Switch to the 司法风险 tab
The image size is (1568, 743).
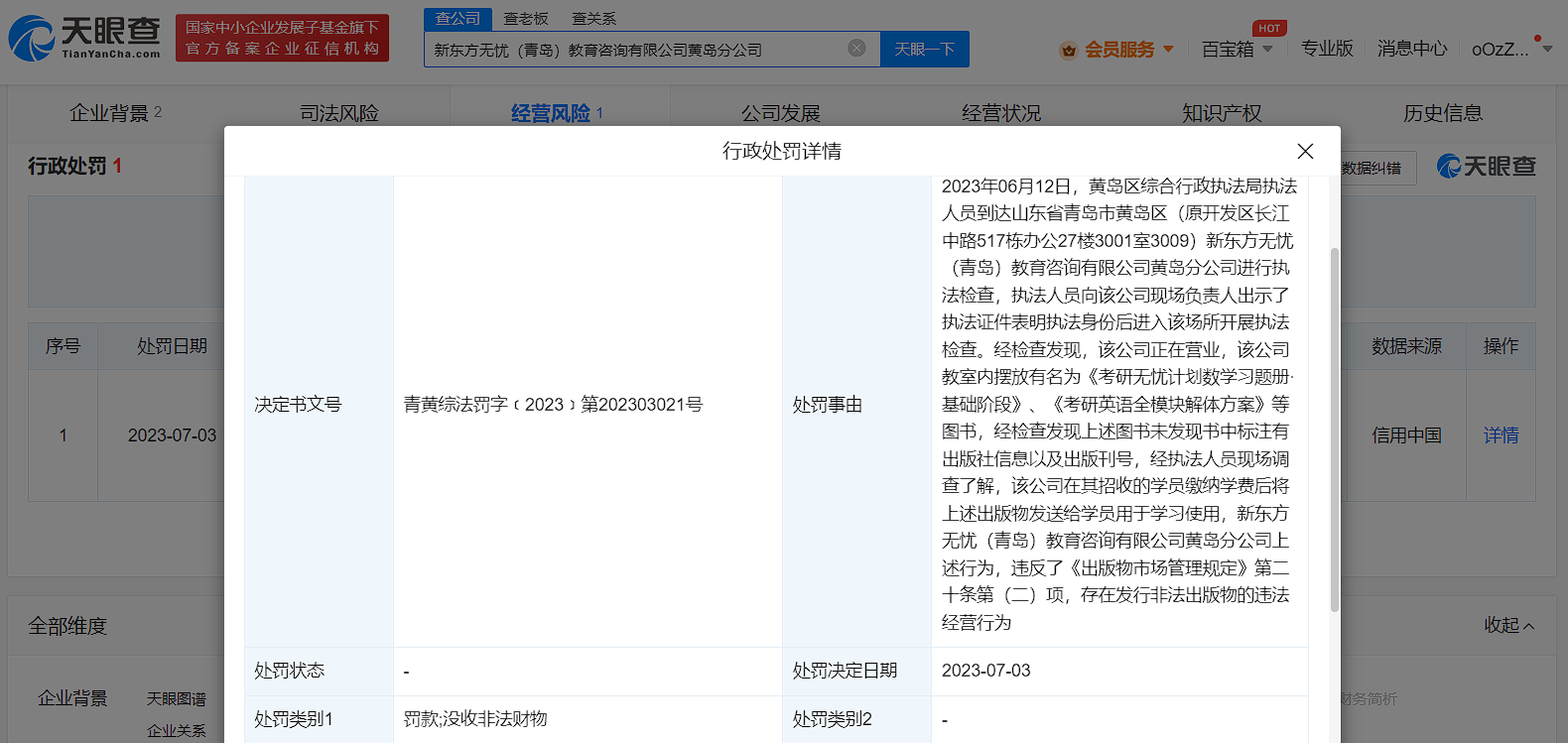click(339, 113)
